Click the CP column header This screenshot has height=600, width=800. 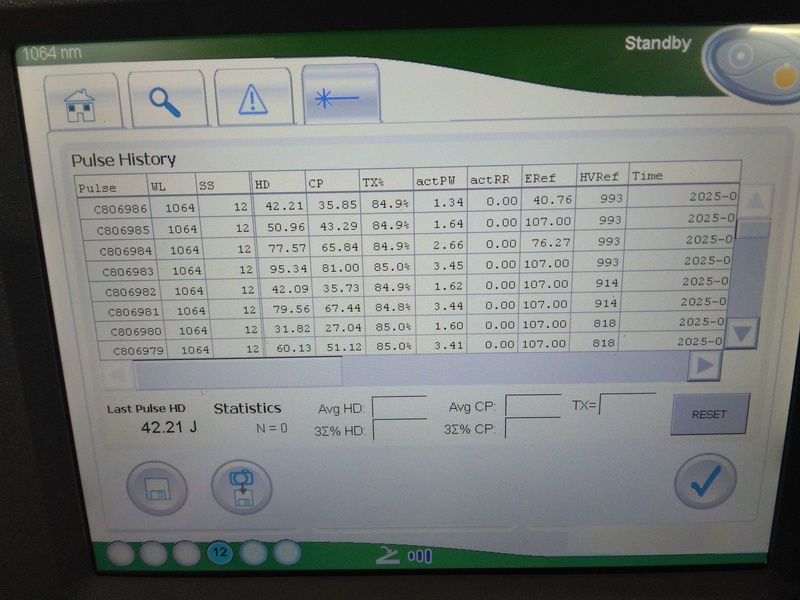click(332, 182)
